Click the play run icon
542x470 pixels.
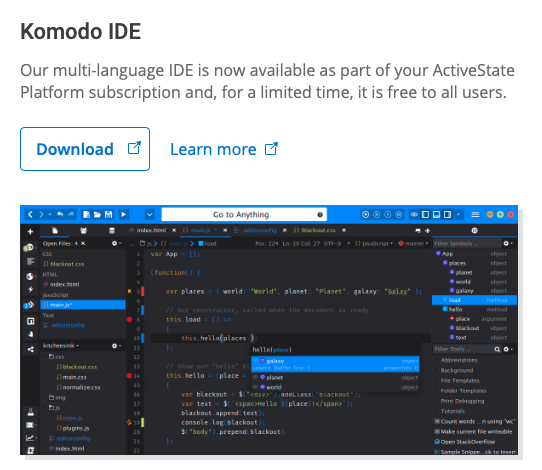(123, 215)
